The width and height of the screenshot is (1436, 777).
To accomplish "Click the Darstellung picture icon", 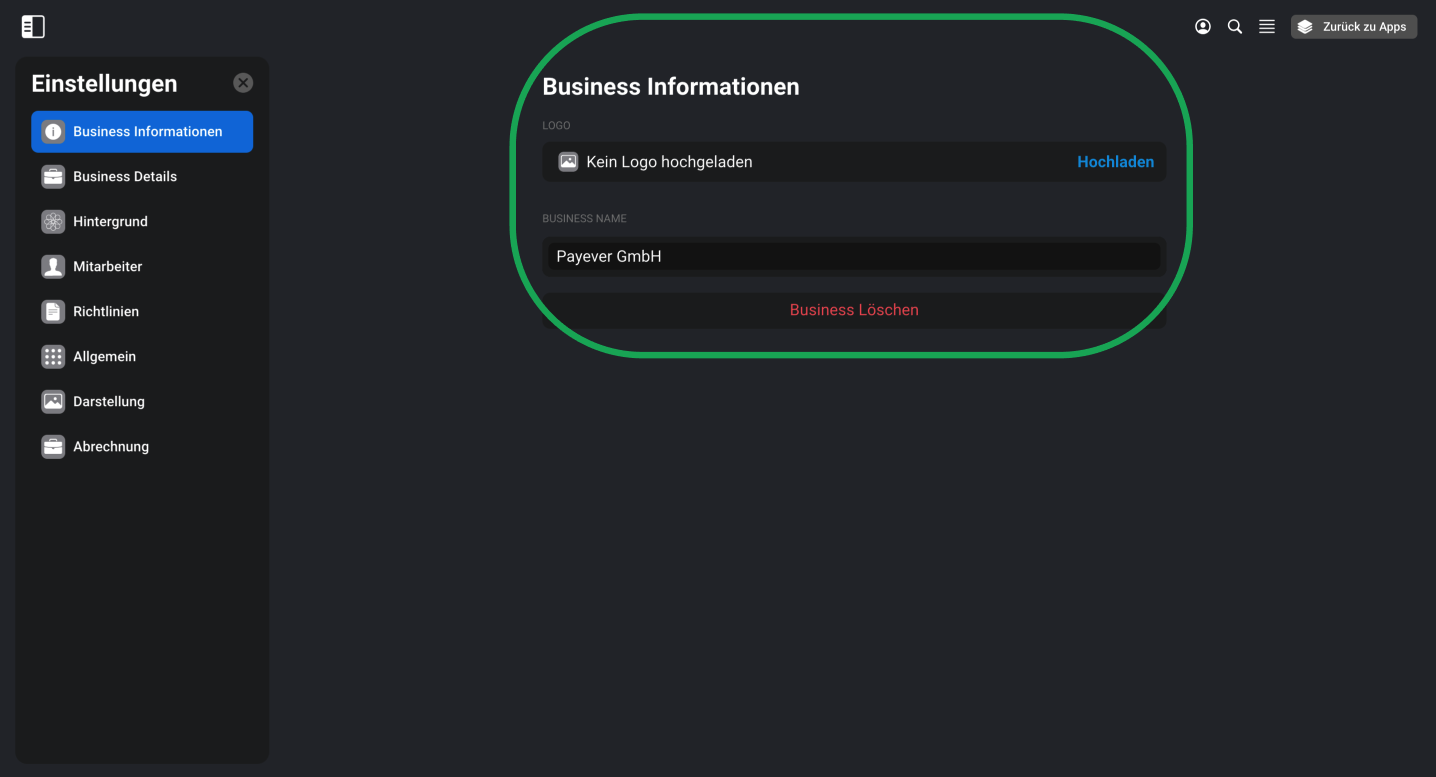I will [53, 402].
